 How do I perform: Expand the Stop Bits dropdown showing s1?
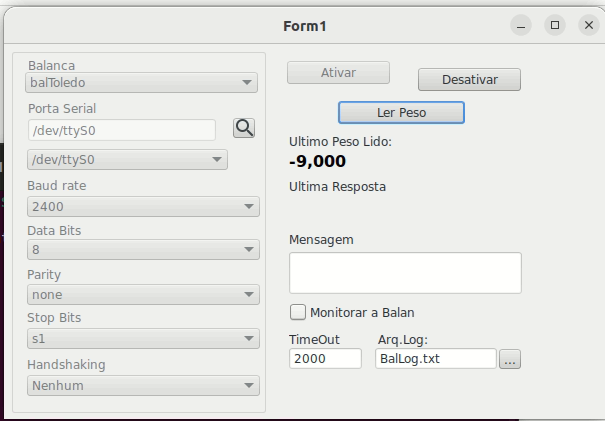click(143, 339)
